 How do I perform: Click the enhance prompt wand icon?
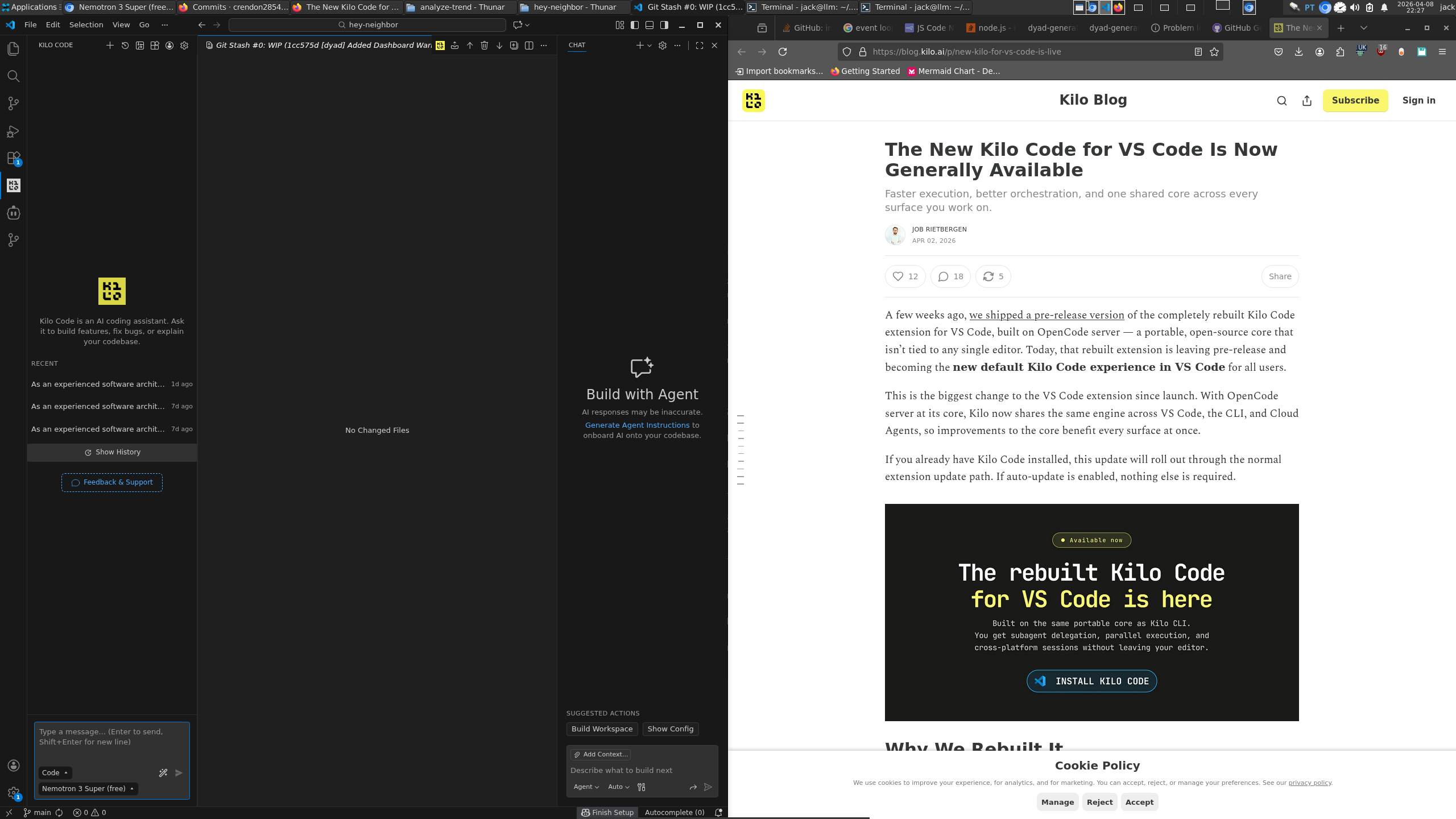(163, 773)
